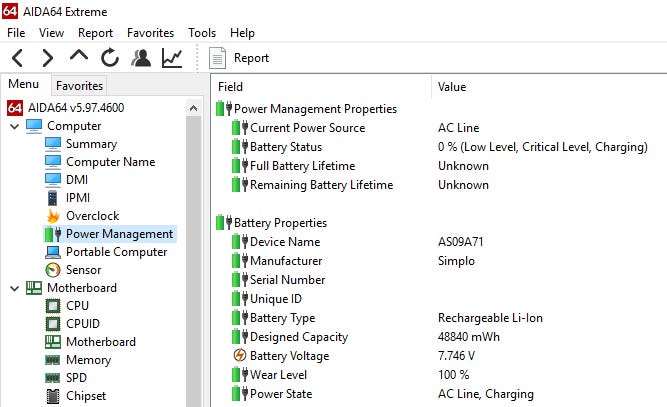The height and width of the screenshot is (407, 667).
Task: Click the AS09A71 device name value
Action: (x=461, y=242)
